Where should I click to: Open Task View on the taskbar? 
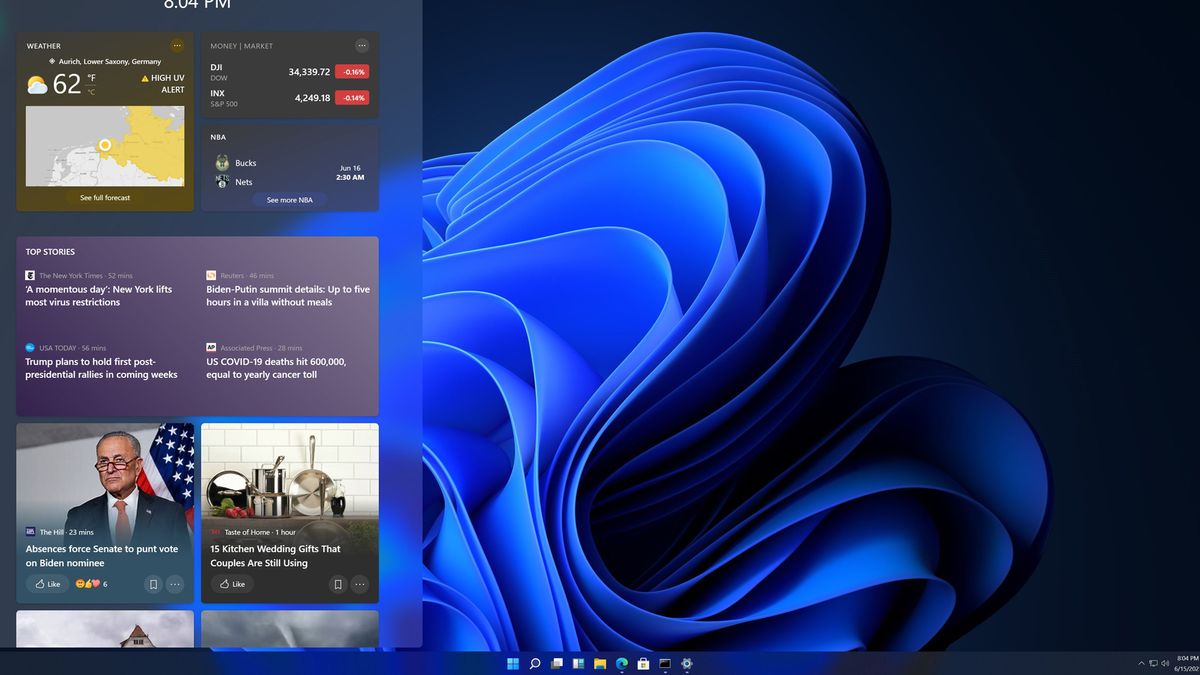pyautogui.click(x=557, y=663)
